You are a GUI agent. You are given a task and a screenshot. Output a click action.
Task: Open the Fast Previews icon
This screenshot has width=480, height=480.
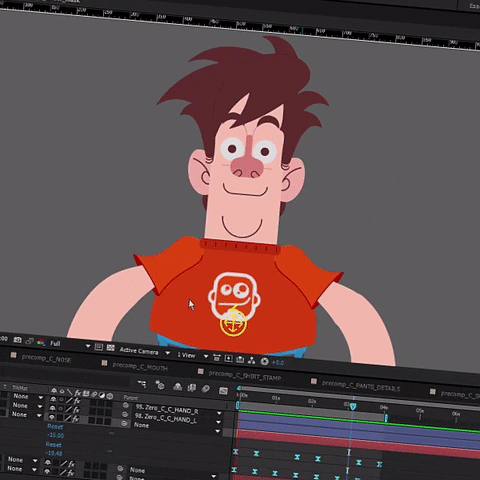[228, 358]
